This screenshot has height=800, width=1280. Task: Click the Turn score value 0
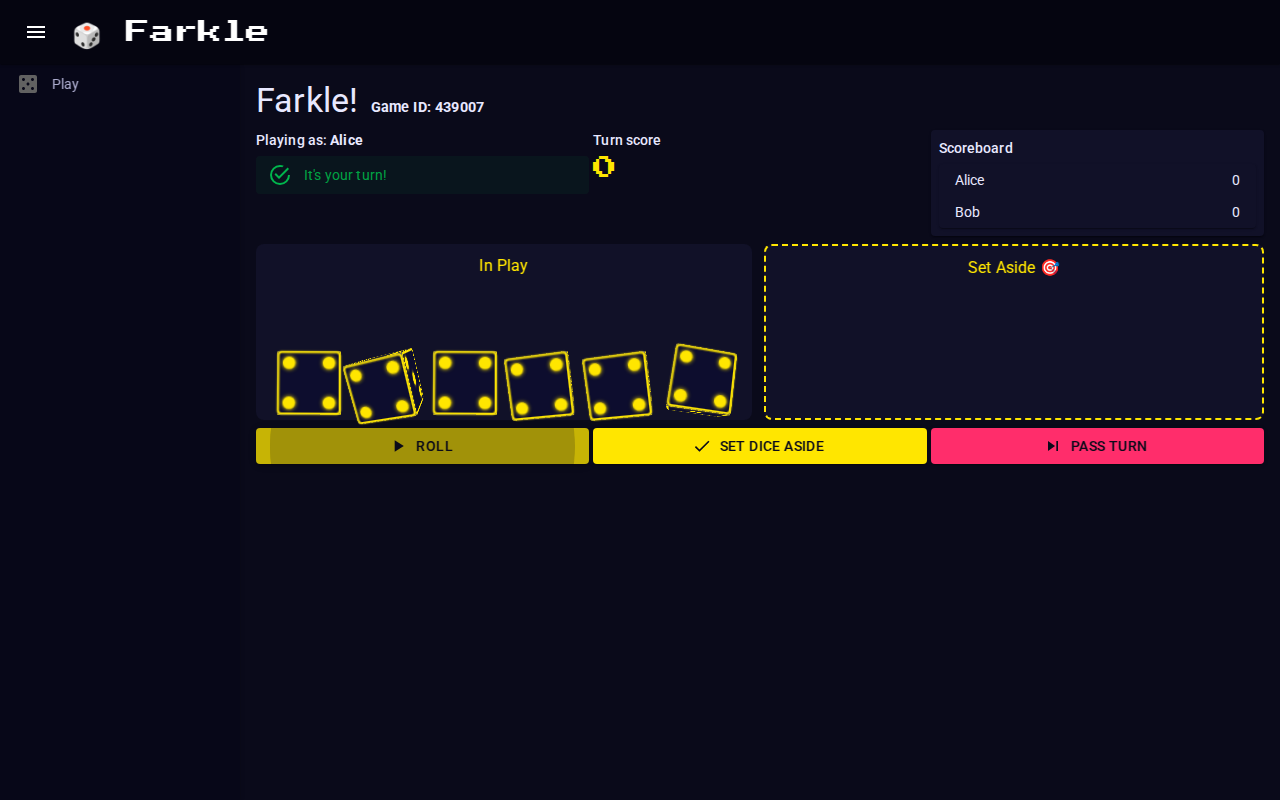pos(604,167)
